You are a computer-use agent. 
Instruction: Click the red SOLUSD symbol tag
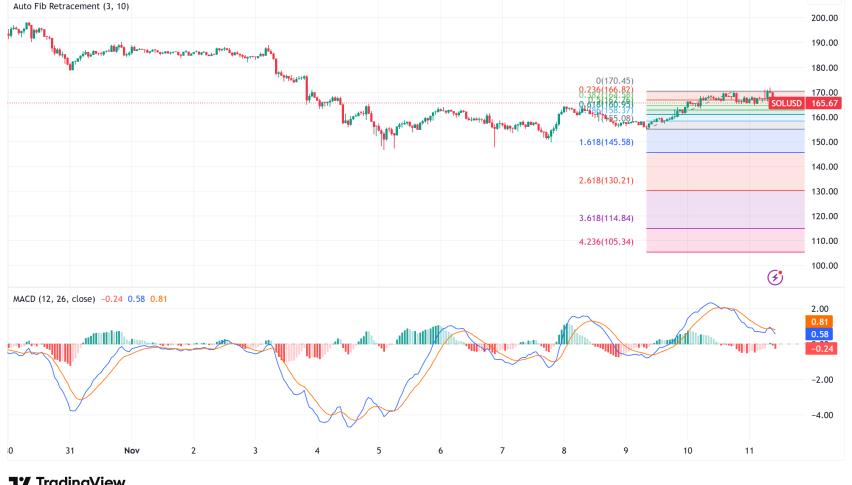[x=787, y=103]
